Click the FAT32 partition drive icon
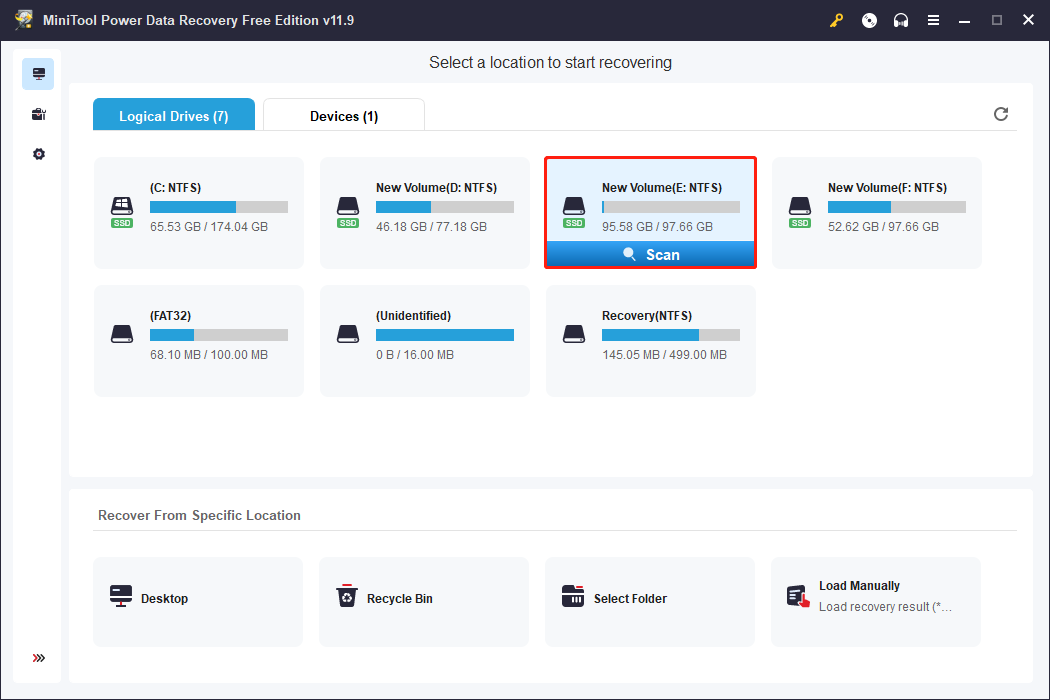Viewport: 1050px width, 700px height. tap(122, 334)
